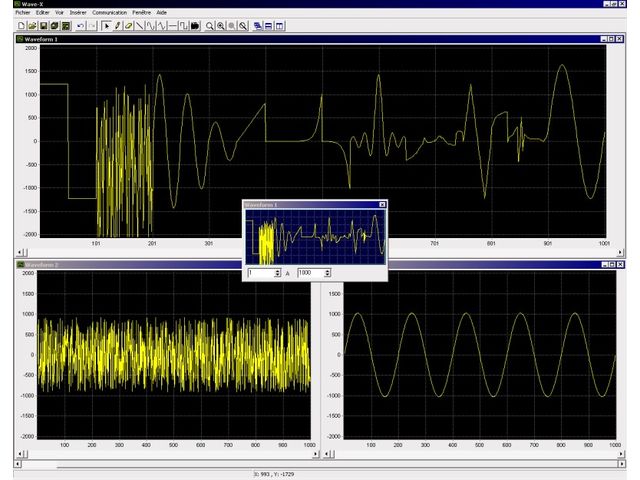Zoom out of the waveform
Image resolution: width=640 pixels, height=480 pixels.
point(232,26)
